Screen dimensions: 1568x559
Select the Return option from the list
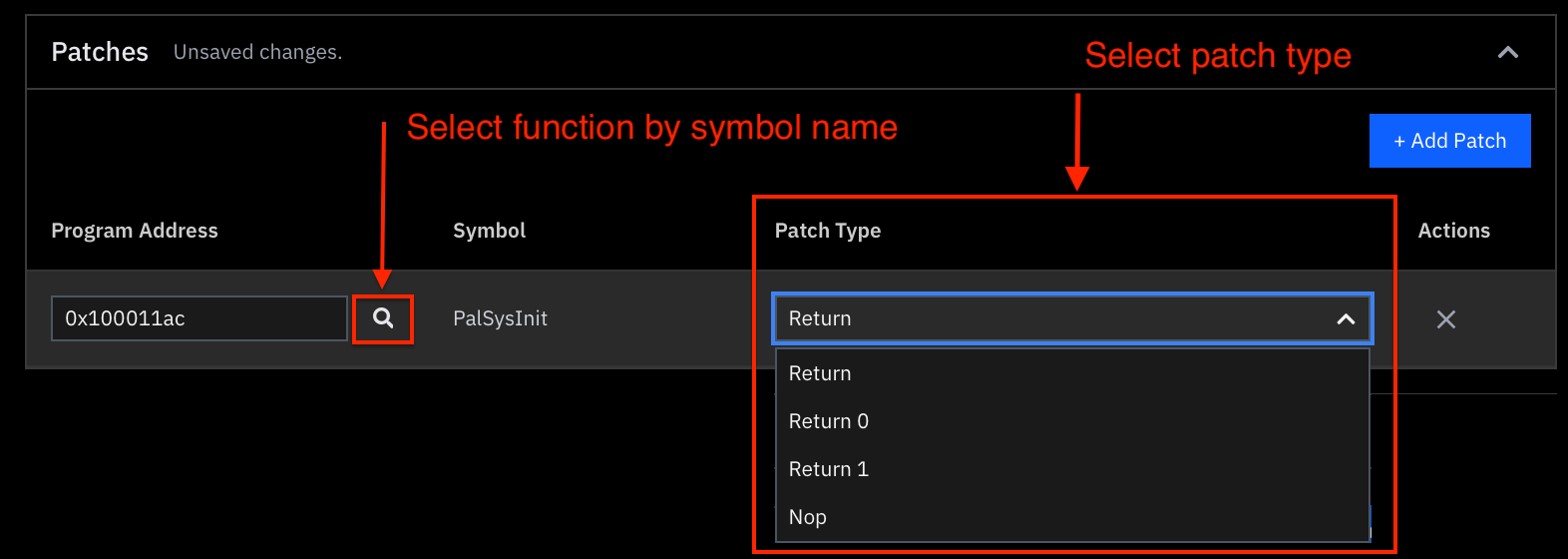820,373
